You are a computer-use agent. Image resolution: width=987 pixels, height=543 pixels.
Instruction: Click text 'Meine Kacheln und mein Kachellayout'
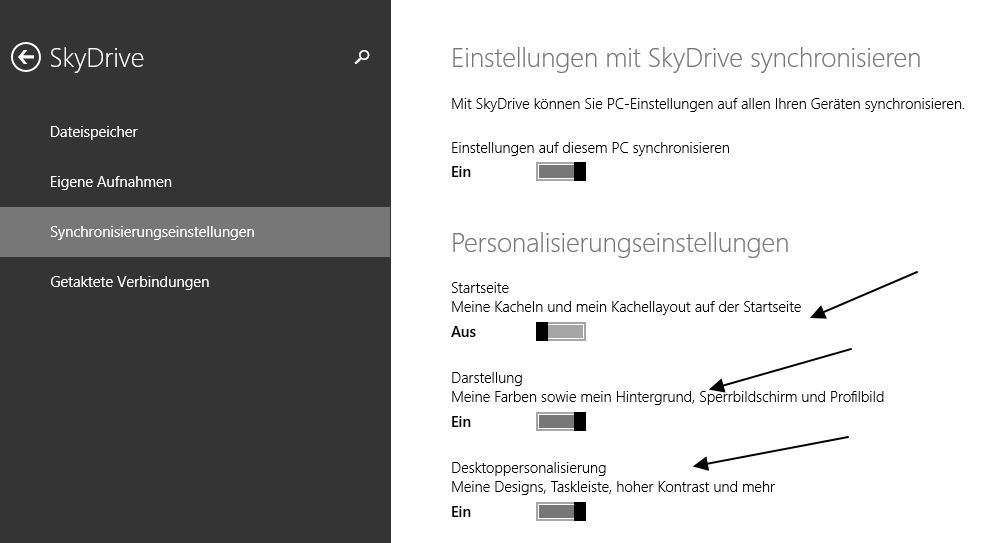click(x=572, y=307)
